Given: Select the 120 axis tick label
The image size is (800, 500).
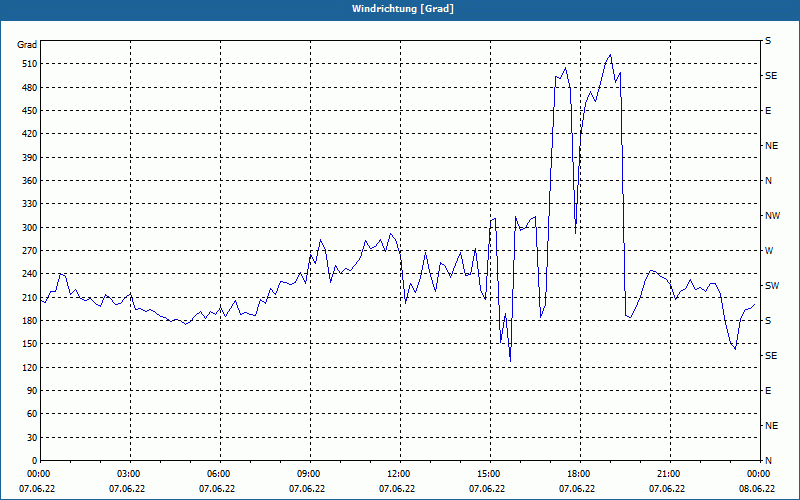Looking at the screenshot, I should (30, 367).
